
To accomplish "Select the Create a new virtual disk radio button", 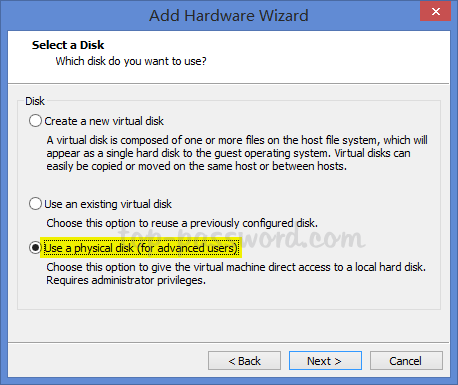I will click(35, 121).
